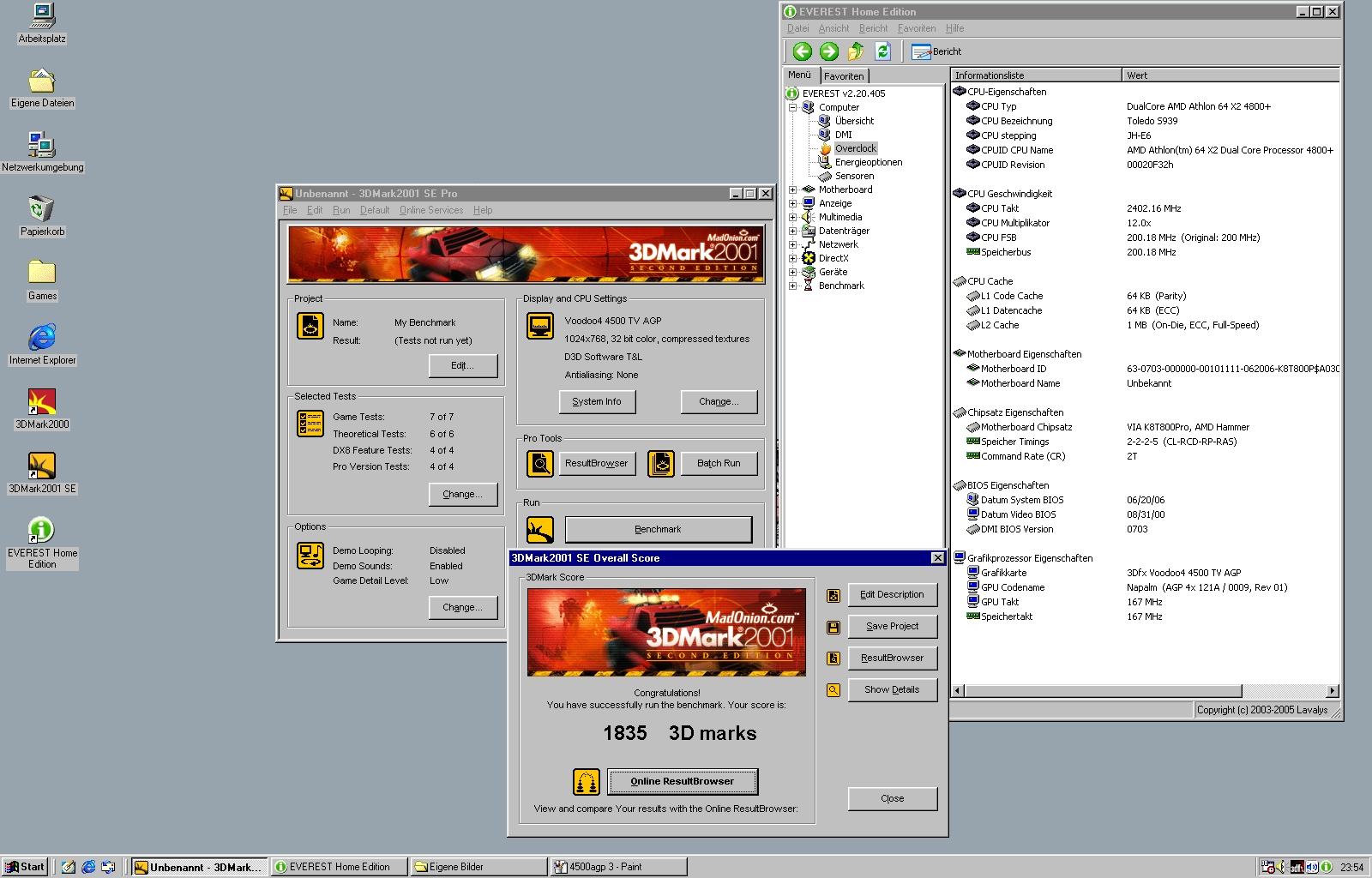Viewport: 1372px width, 878px height.
Task: Select the 3DMark2001 SE desktop shortcut
Action: pyautogui.click(x=42, y=474)
